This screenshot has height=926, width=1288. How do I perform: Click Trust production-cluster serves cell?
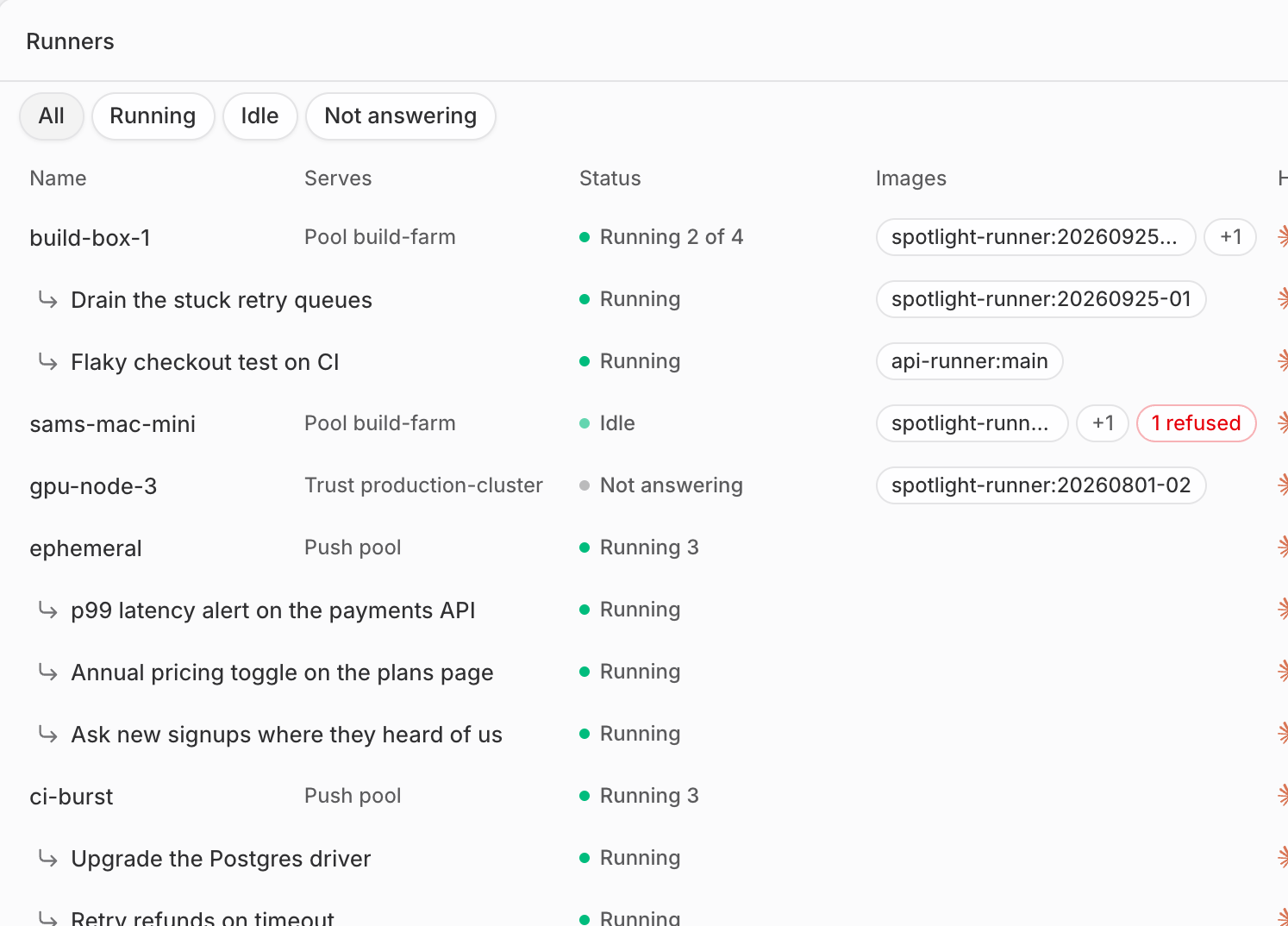(423, 485)
